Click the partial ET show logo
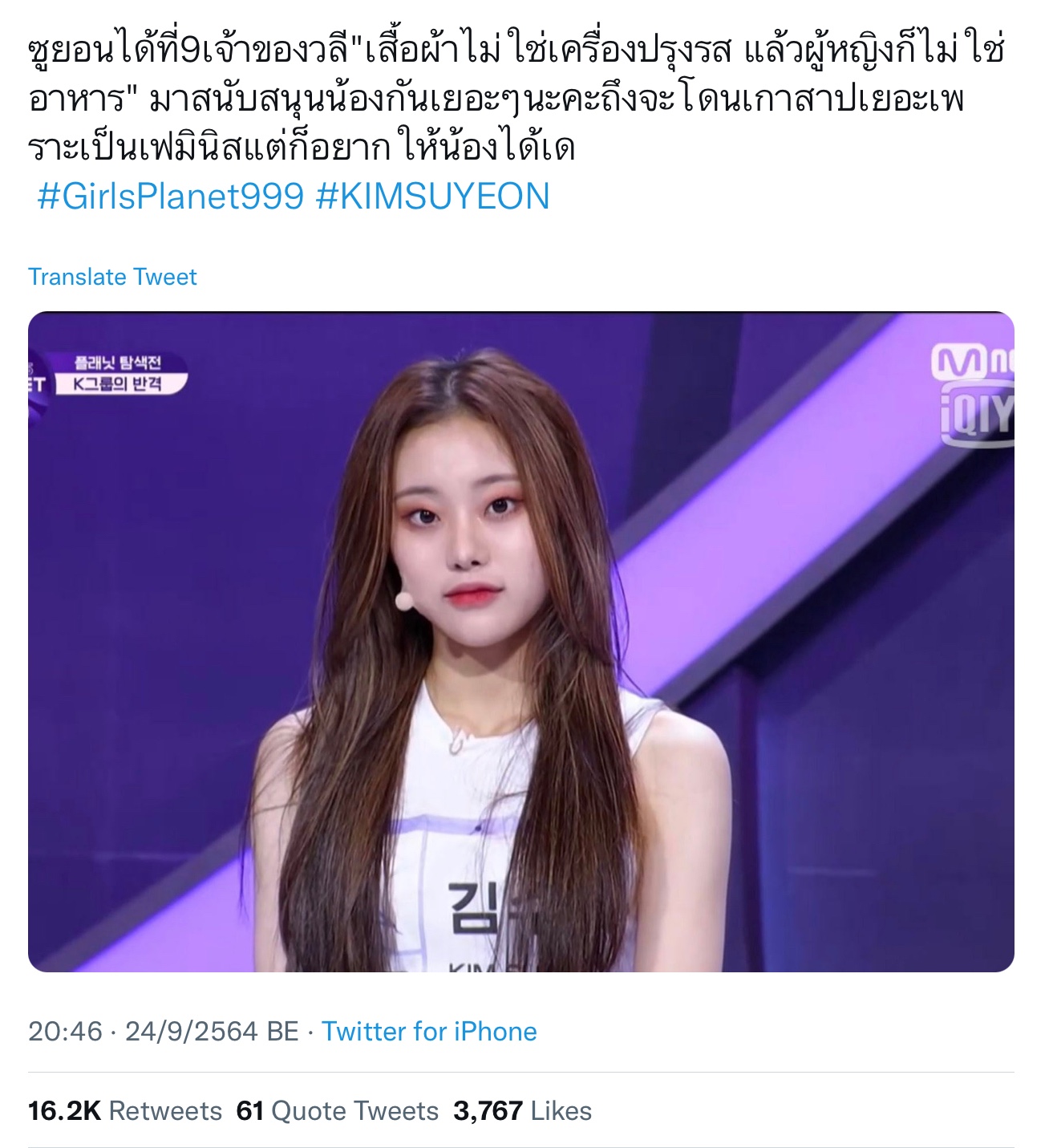 pyautogui.click(x=38, y=384)
